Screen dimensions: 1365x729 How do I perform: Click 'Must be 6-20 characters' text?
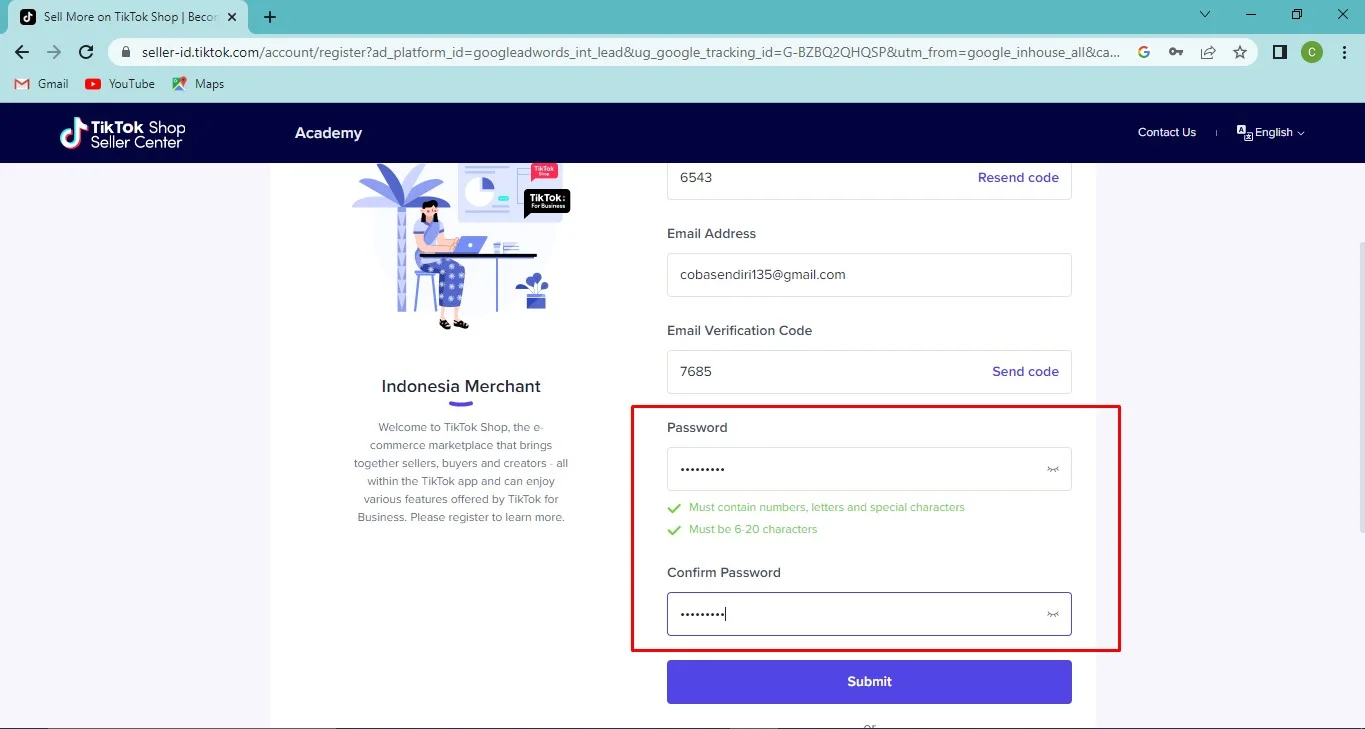point(753,529)
